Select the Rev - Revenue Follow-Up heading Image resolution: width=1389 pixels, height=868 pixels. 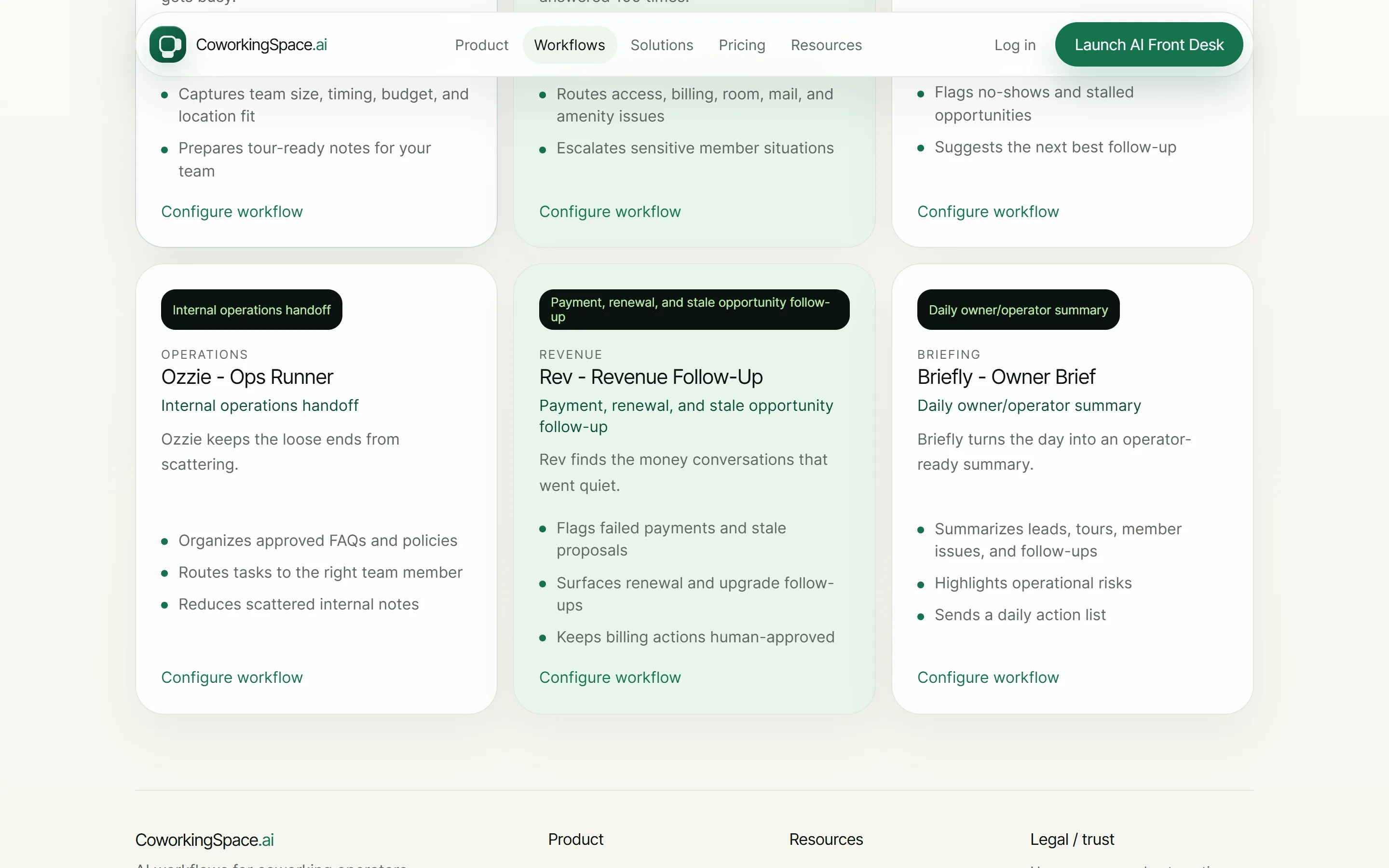click(x=651, y=377)
